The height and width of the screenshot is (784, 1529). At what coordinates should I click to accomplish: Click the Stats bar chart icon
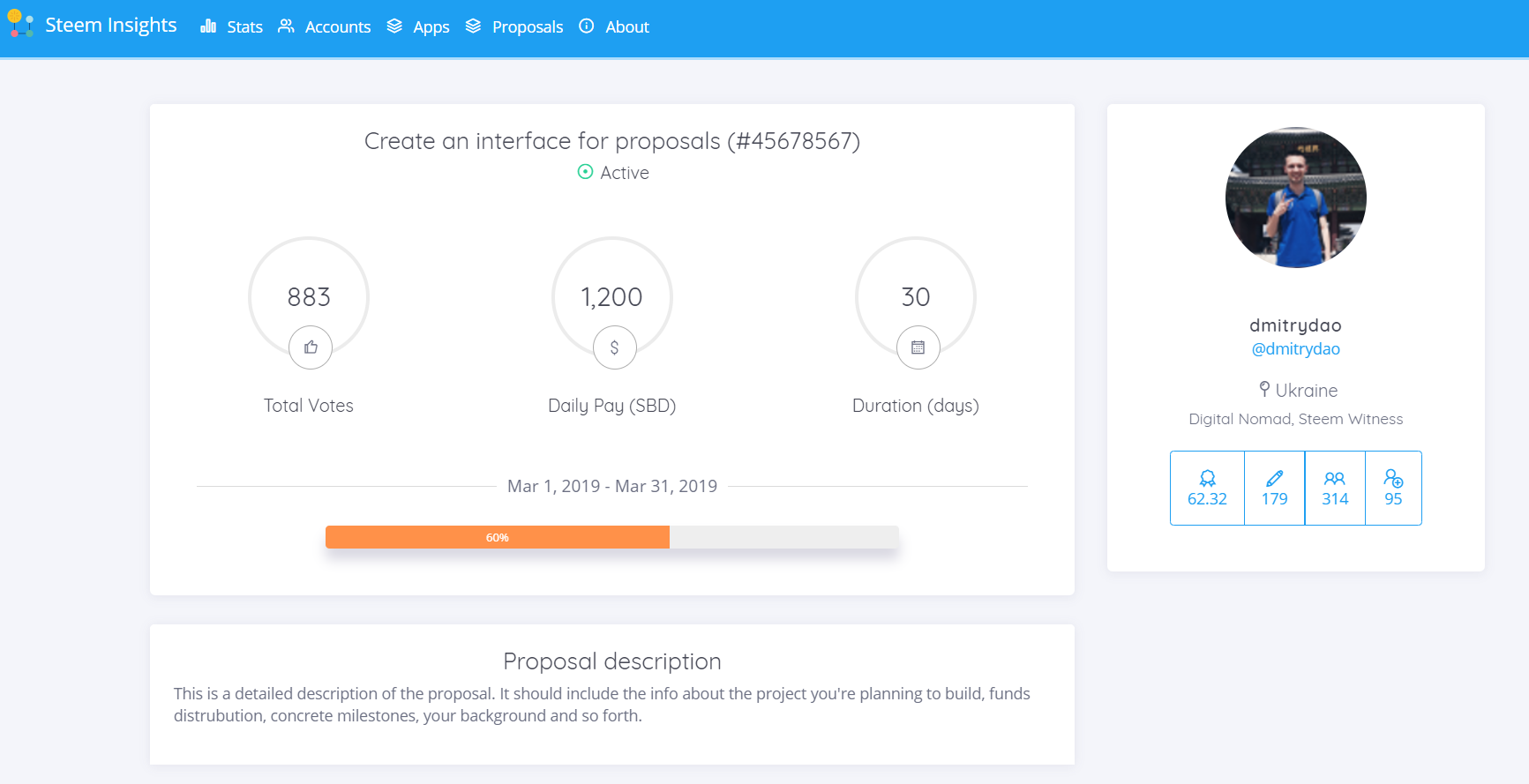(208, 26)
